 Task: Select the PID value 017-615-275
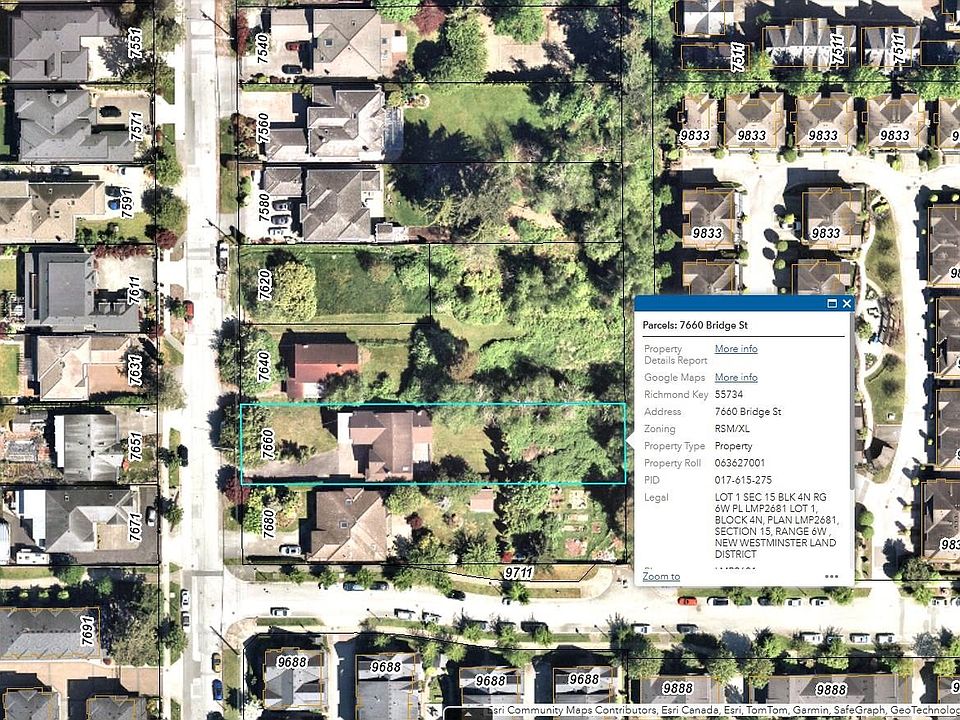coord(743,480)
